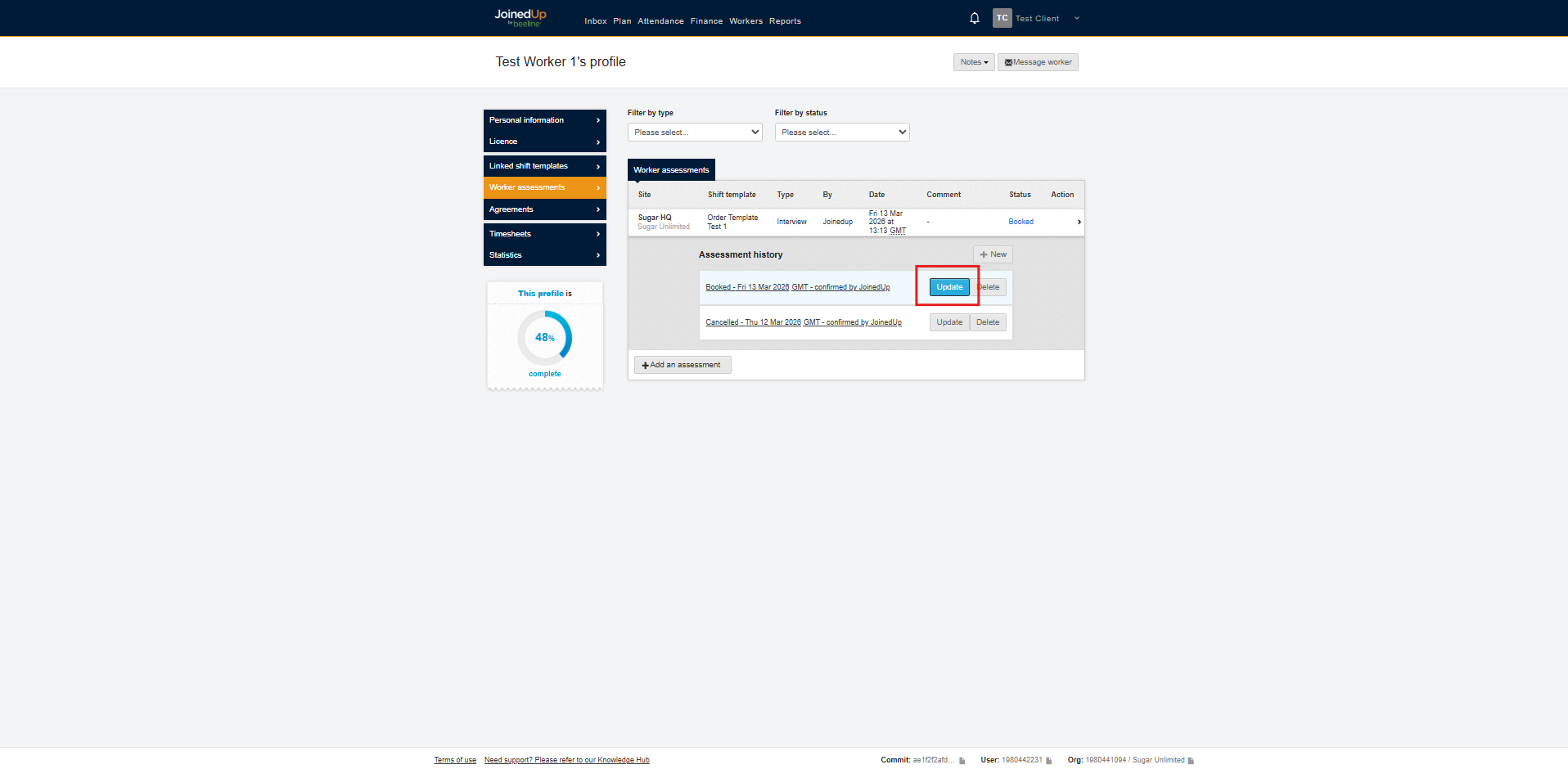The image size is (1568, 769).
Task: Click the Add an assessment button
Action: click(x=682, y=365)
